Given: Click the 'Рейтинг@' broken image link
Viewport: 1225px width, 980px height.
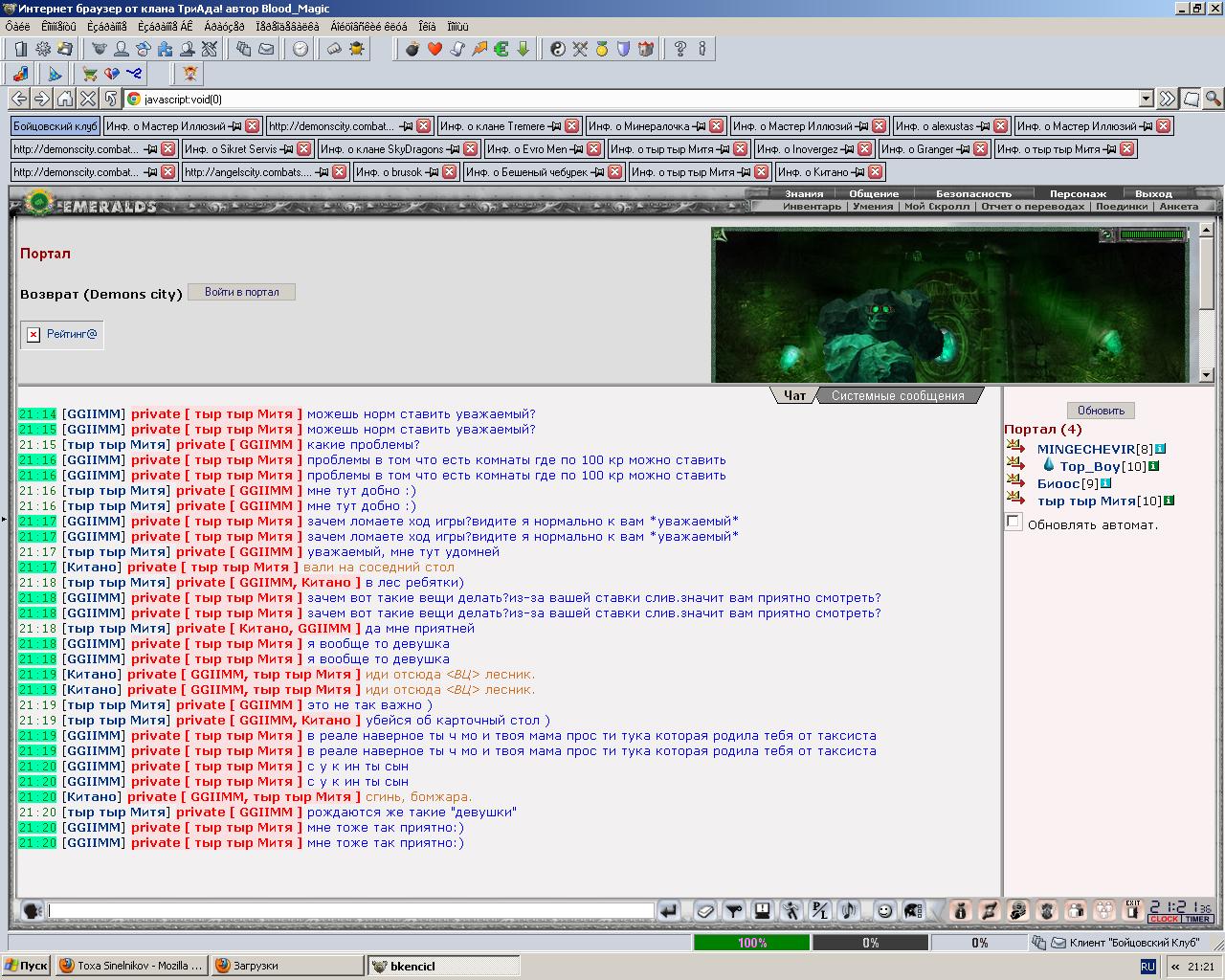Looking at the screenshot, I should click(x=62, y=334).
